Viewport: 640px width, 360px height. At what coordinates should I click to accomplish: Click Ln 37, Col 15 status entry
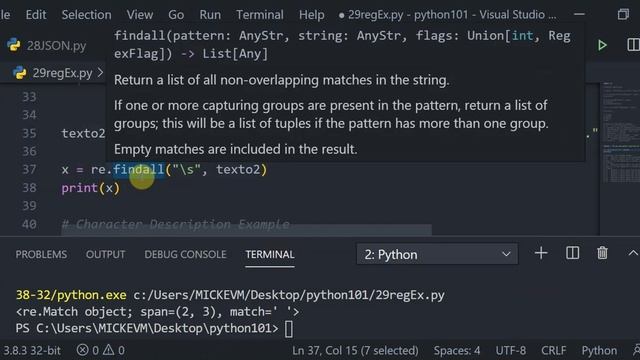tap(355, 350)
